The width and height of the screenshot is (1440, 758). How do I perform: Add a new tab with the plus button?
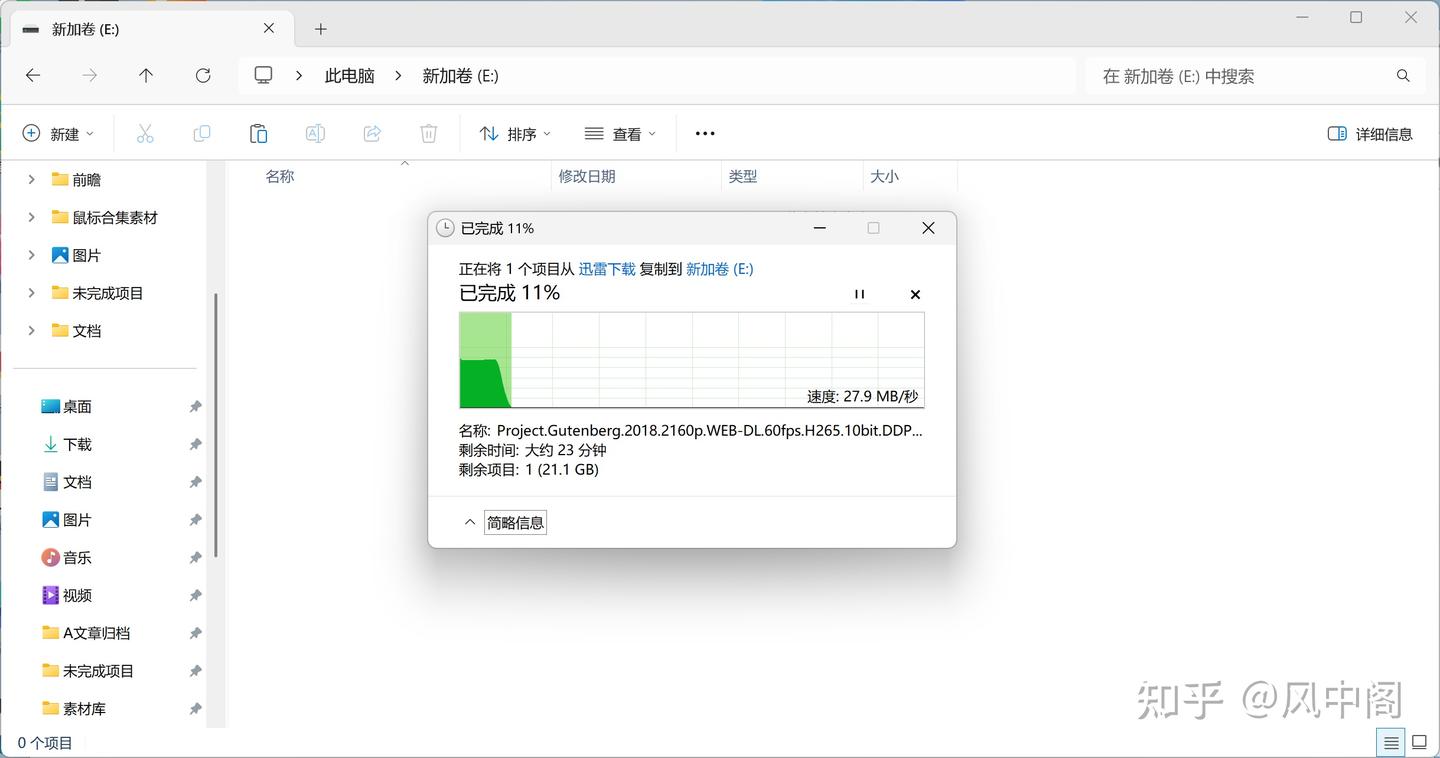tap(320, 29)
